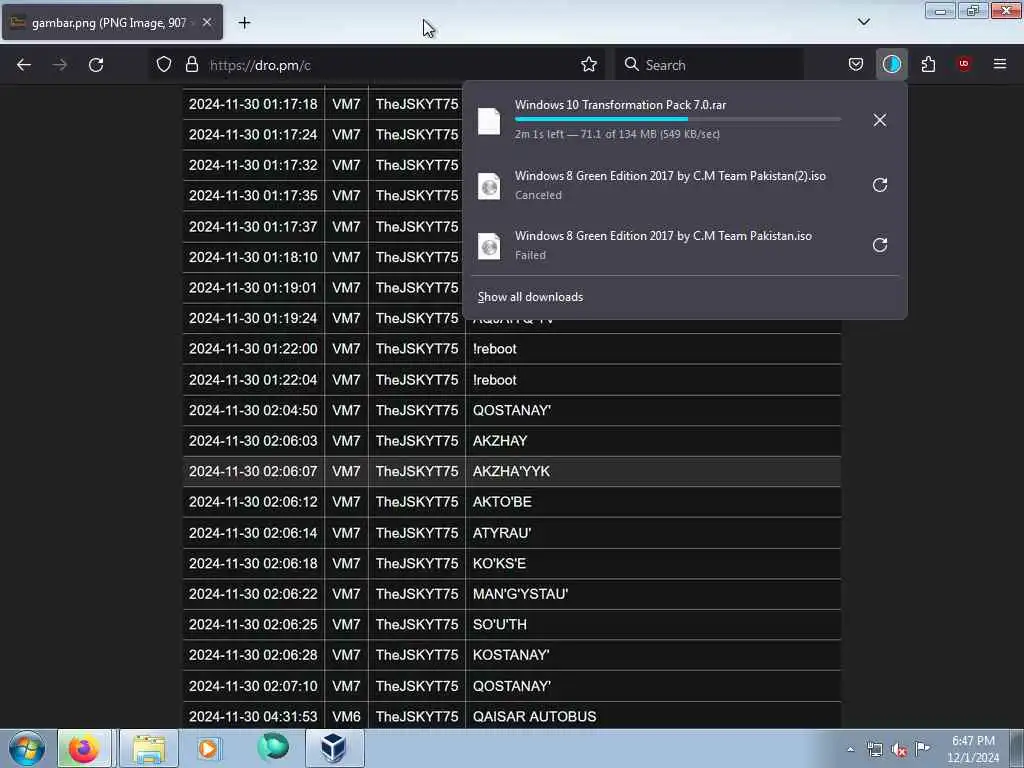Click the download progress bar

pyautogui.click(x=677, y=120)
